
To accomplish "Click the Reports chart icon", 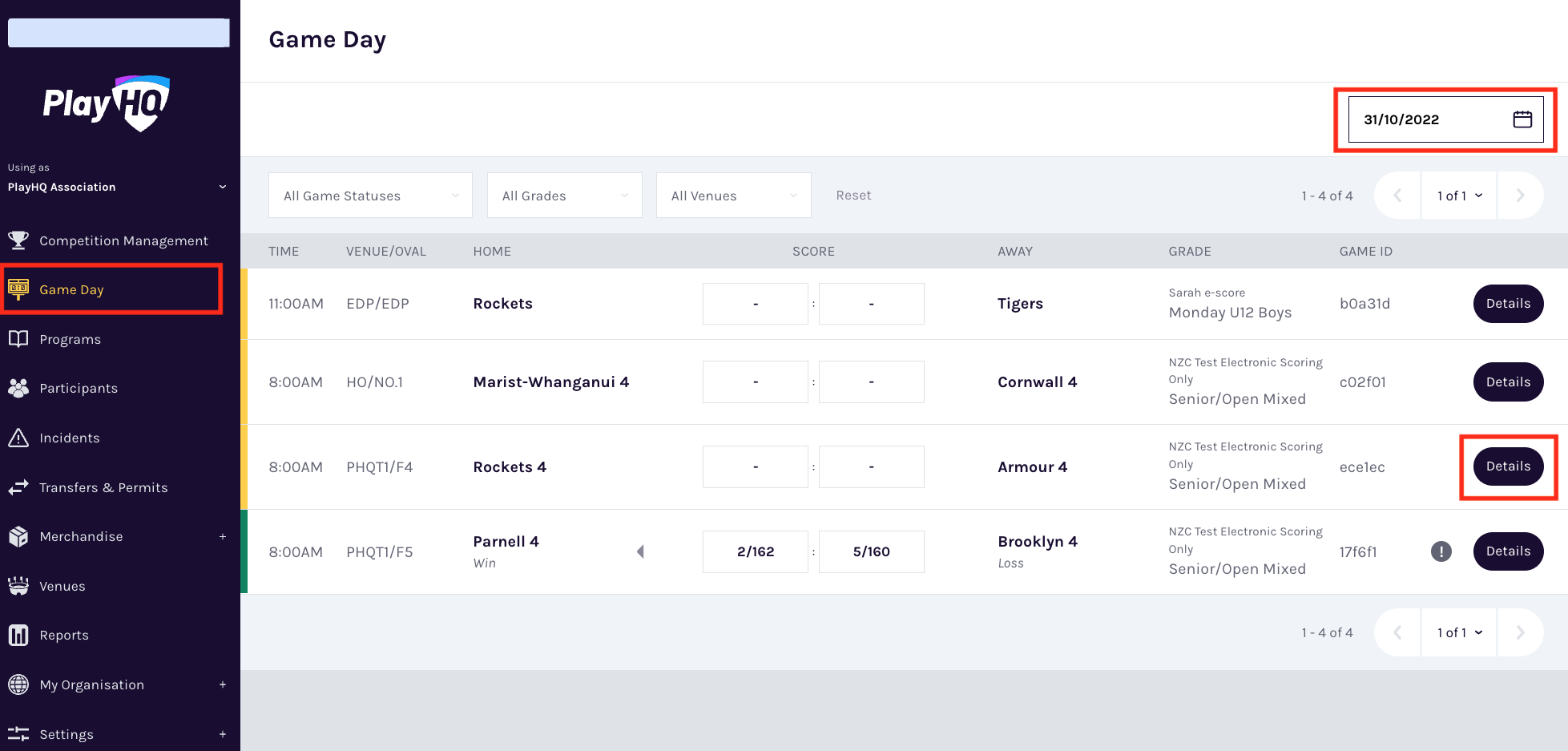I will (x=18, y=635).
